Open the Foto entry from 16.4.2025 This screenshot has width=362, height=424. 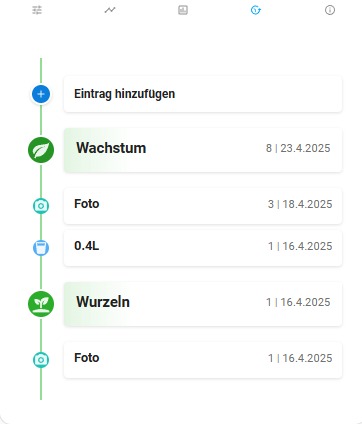tap(203, 360)
